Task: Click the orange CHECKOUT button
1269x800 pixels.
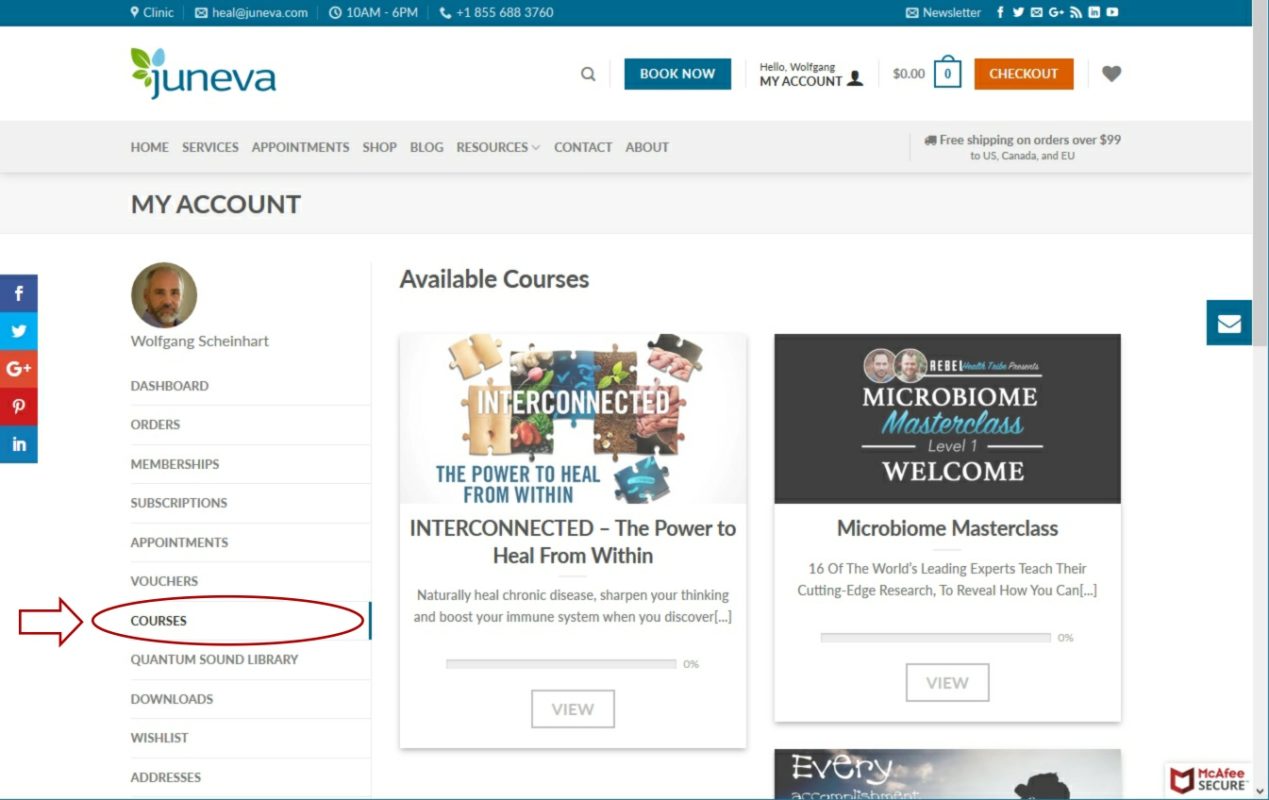Action: tap(1023, 74)
